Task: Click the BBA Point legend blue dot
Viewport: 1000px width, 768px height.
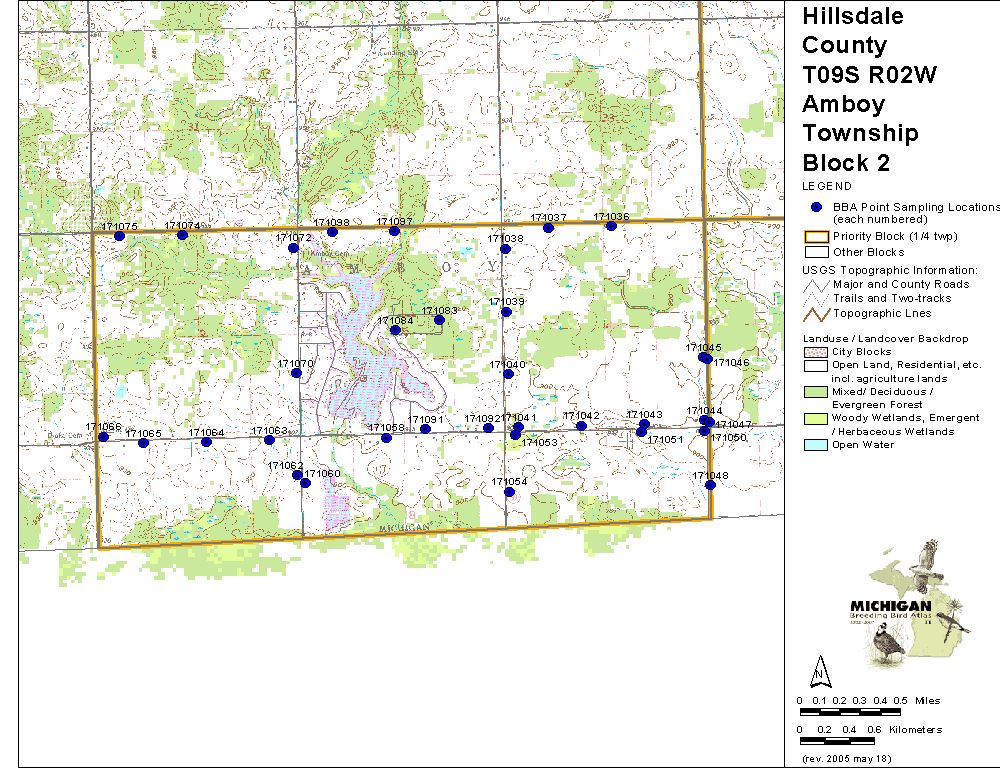Action: click(816, 207)
